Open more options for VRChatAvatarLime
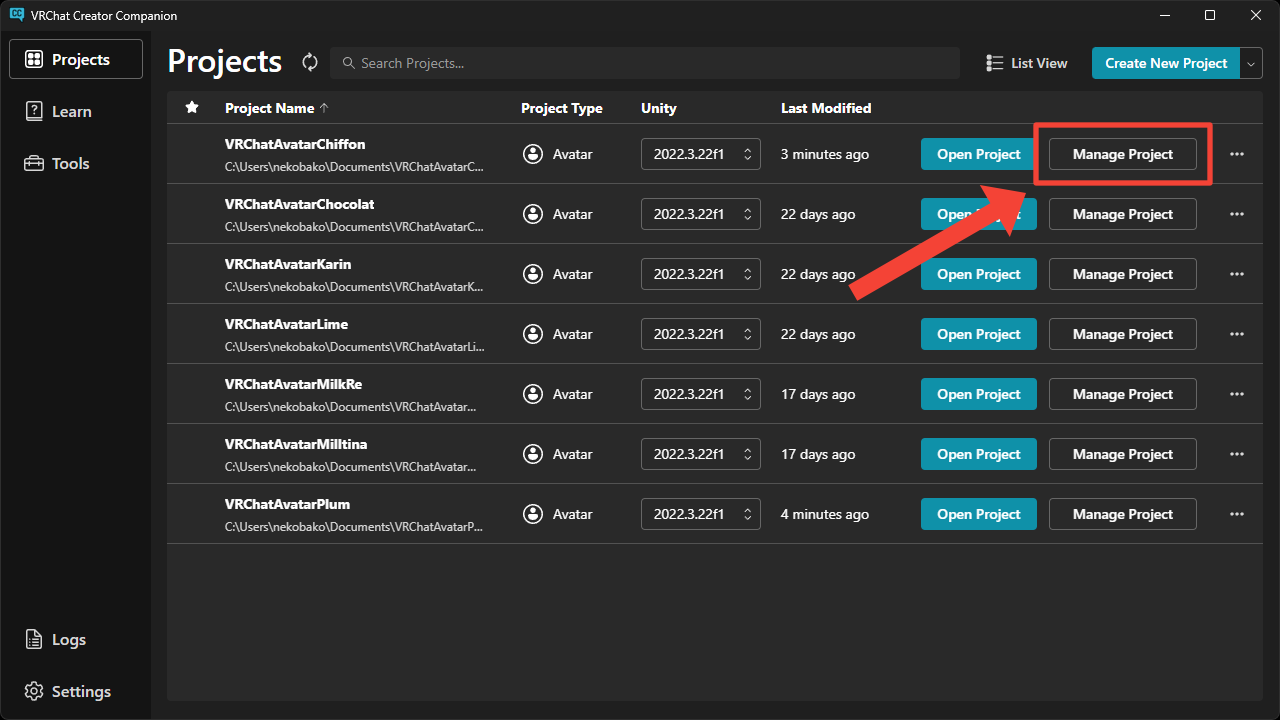This screenshot has height=720, width=1280. point(1237,334)
